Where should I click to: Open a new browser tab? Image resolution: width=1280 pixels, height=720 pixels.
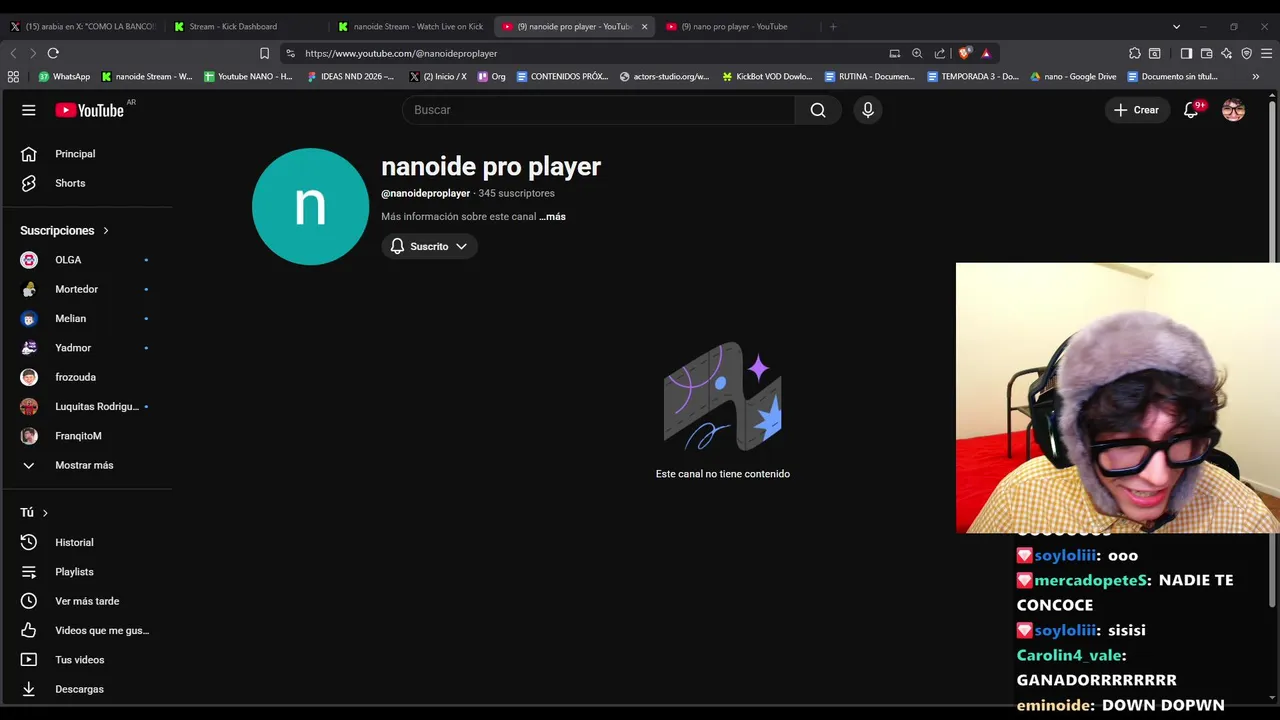[833, 27]
